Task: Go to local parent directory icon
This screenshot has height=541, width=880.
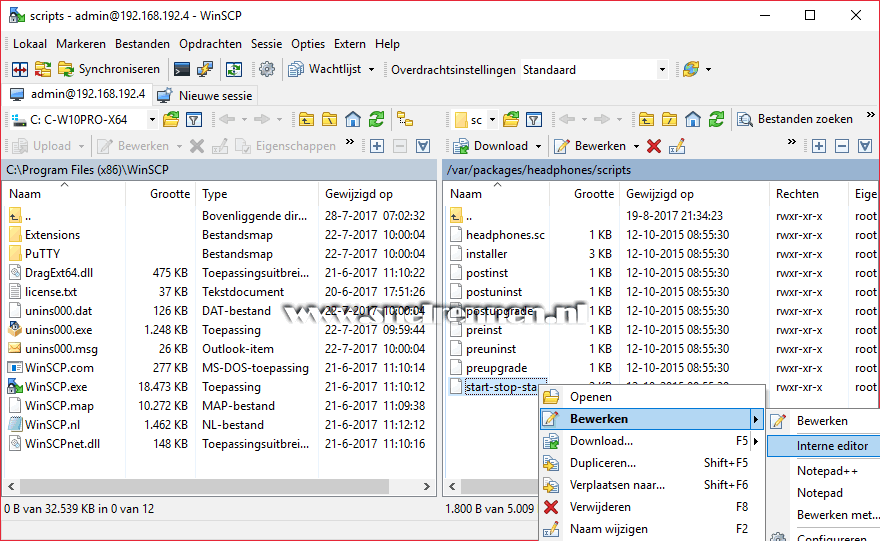Action: pos(306,119)
